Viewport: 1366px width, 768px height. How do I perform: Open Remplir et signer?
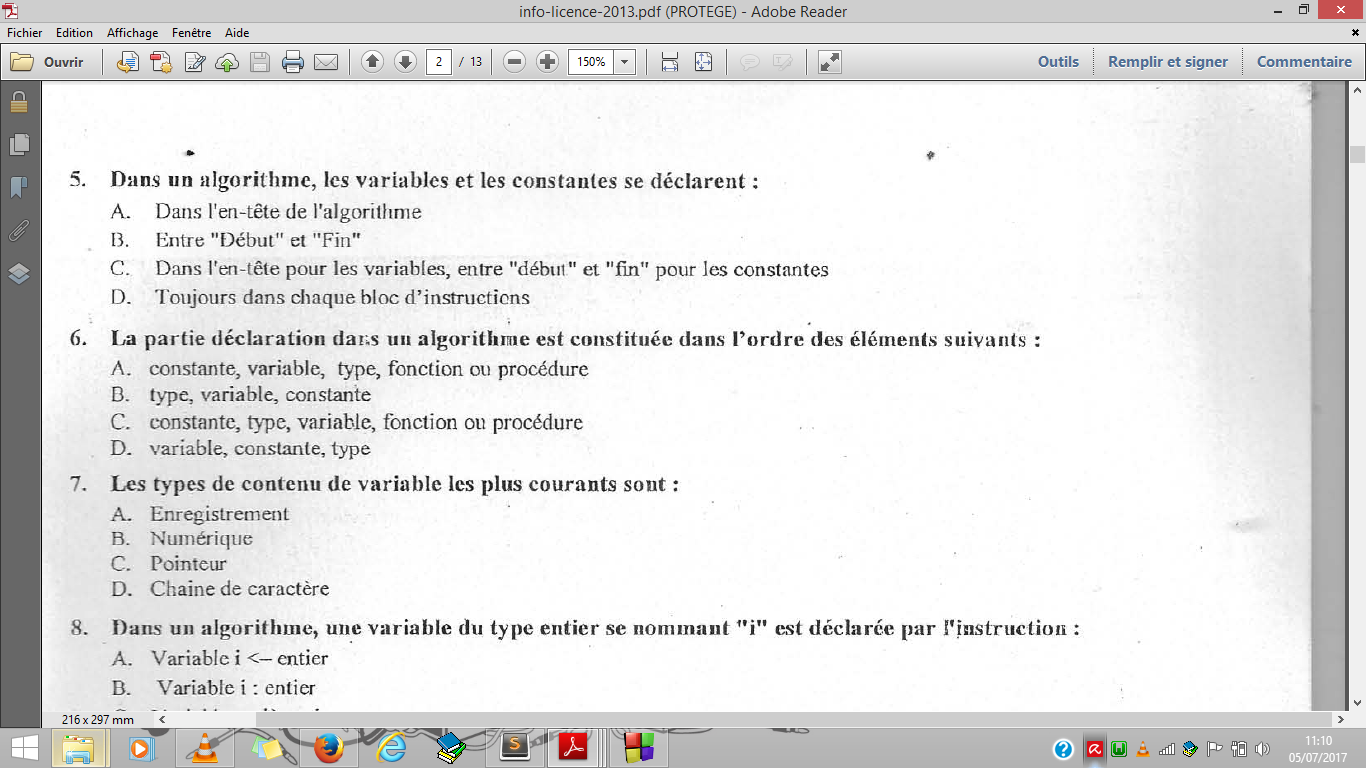click(x=1169, y=61)
